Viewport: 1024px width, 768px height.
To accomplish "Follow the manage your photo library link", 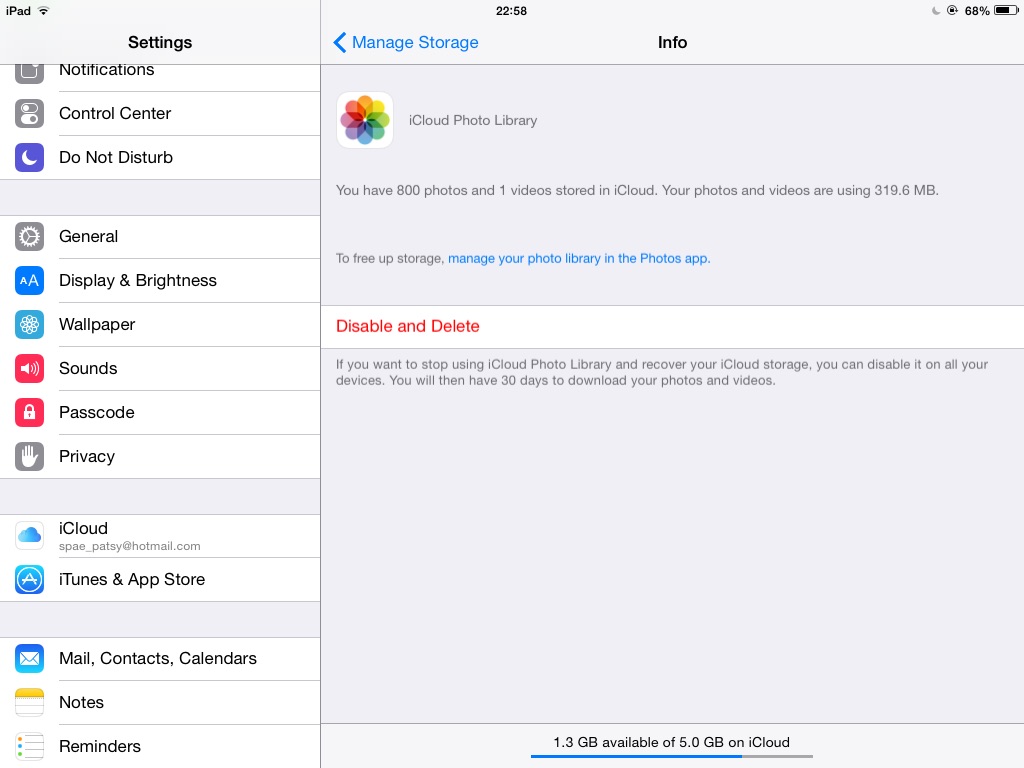I will [579, 259].
